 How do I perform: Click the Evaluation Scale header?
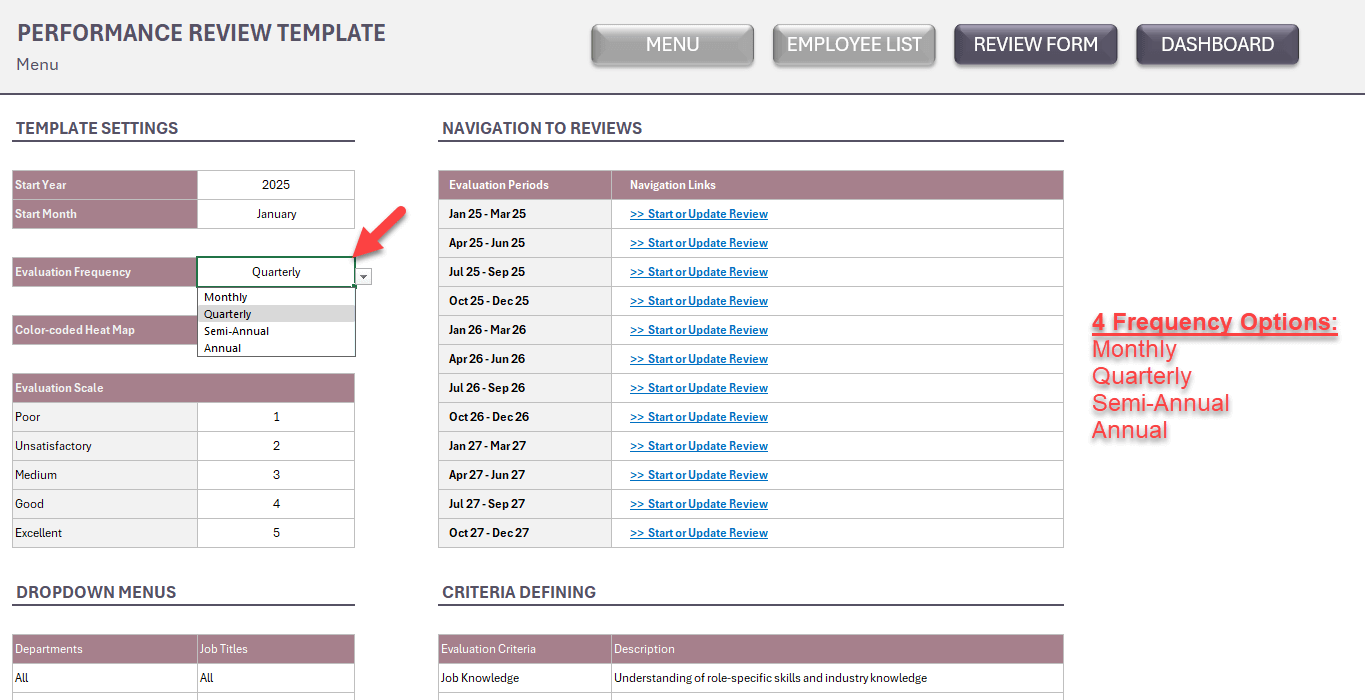tap(183, 388)
